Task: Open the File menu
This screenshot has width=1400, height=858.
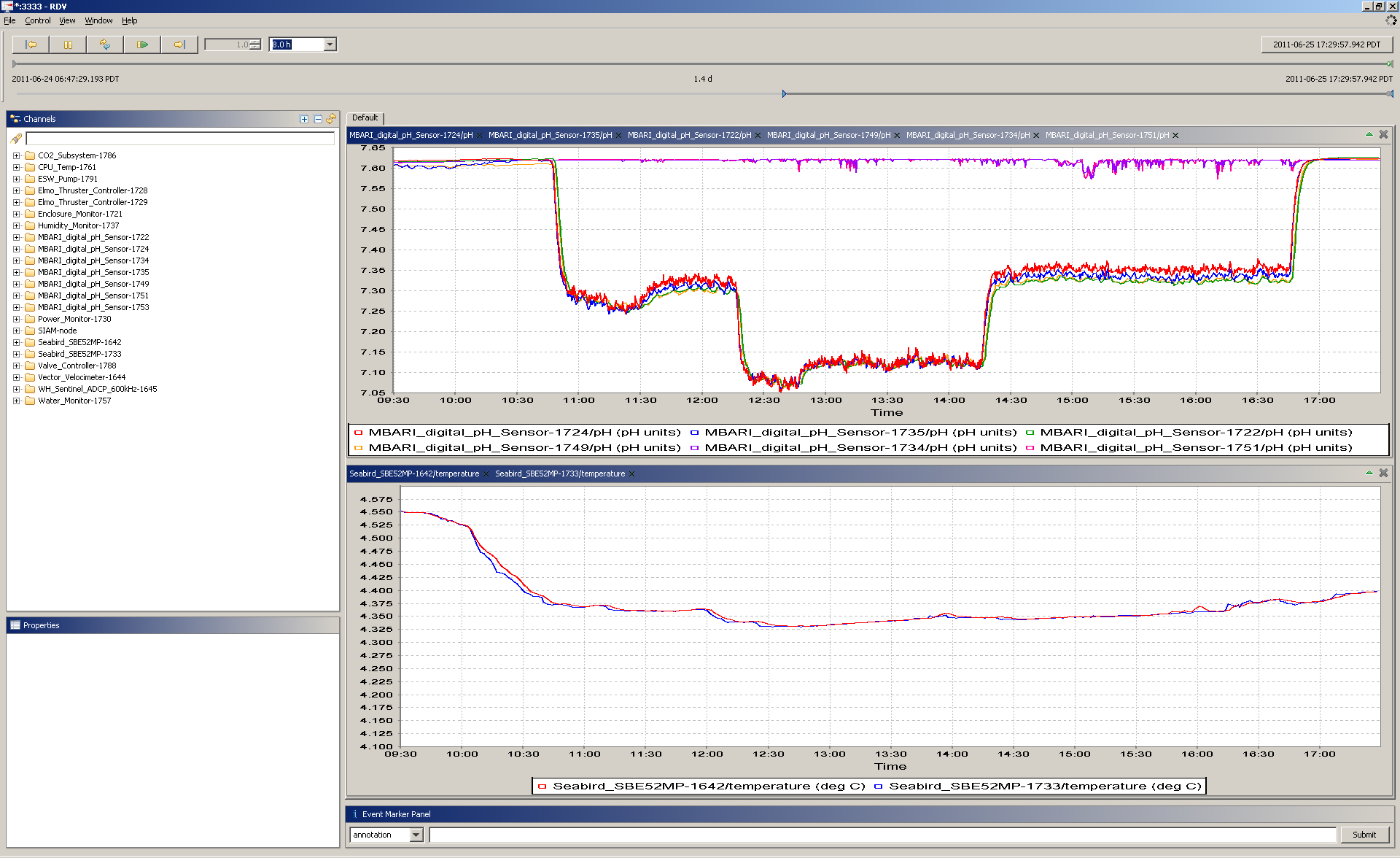Action: 9,20
